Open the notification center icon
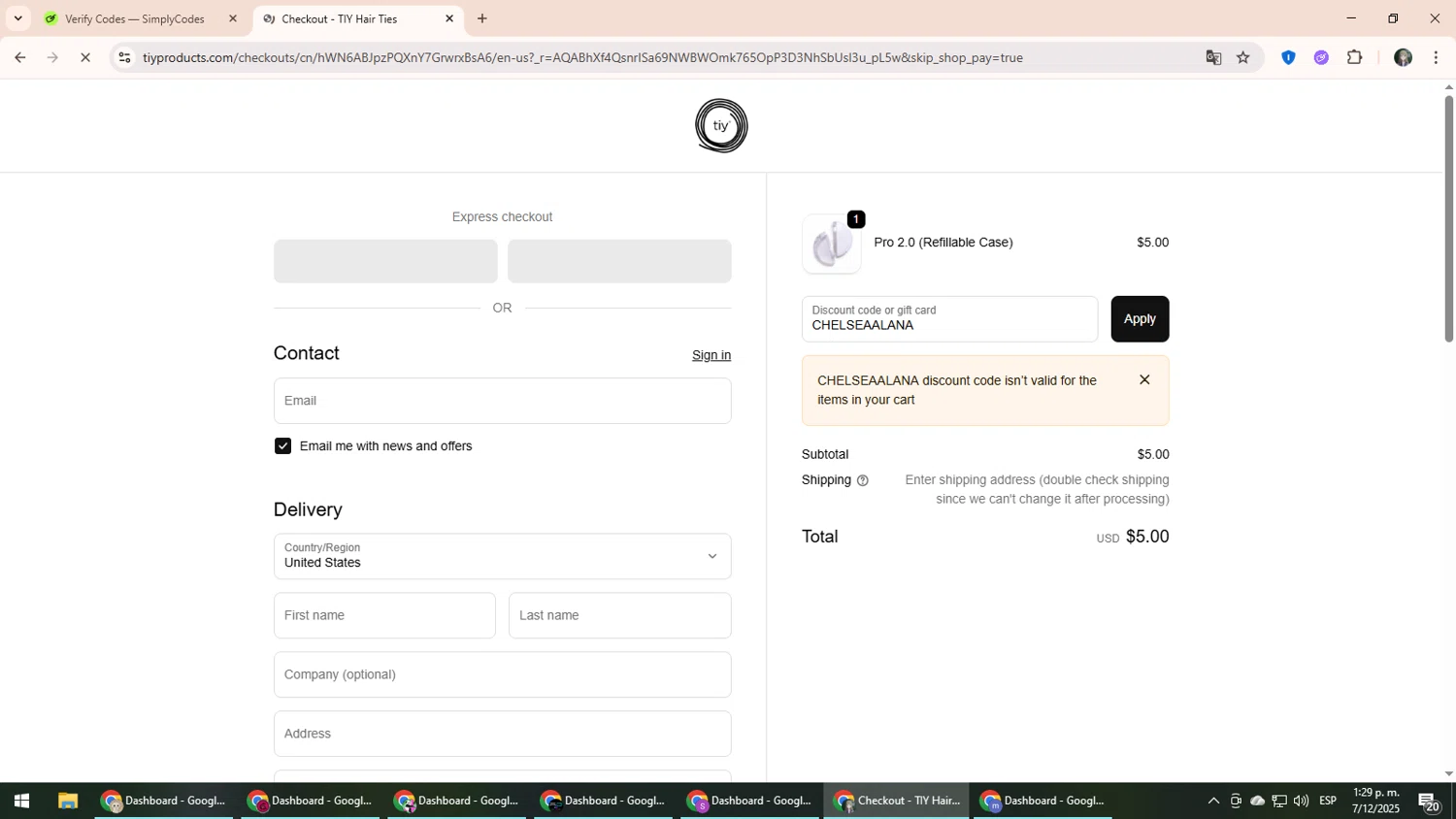The width and height of the screenshot is (1456, 819). pos(1429,801)
